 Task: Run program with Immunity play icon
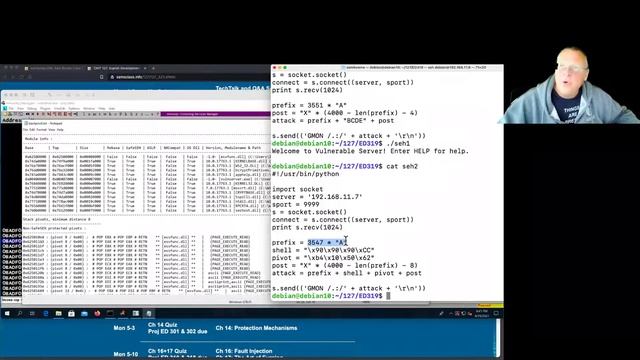point(38,114)
